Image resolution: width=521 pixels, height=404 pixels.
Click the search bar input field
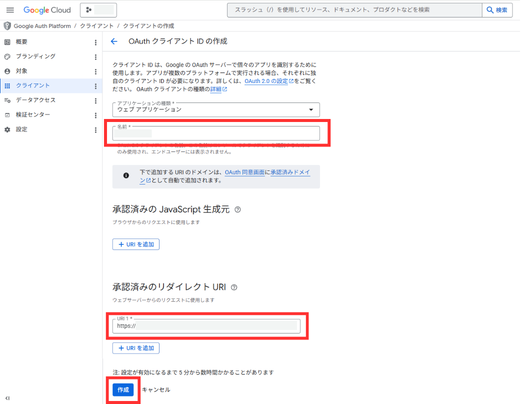point(355,10)
